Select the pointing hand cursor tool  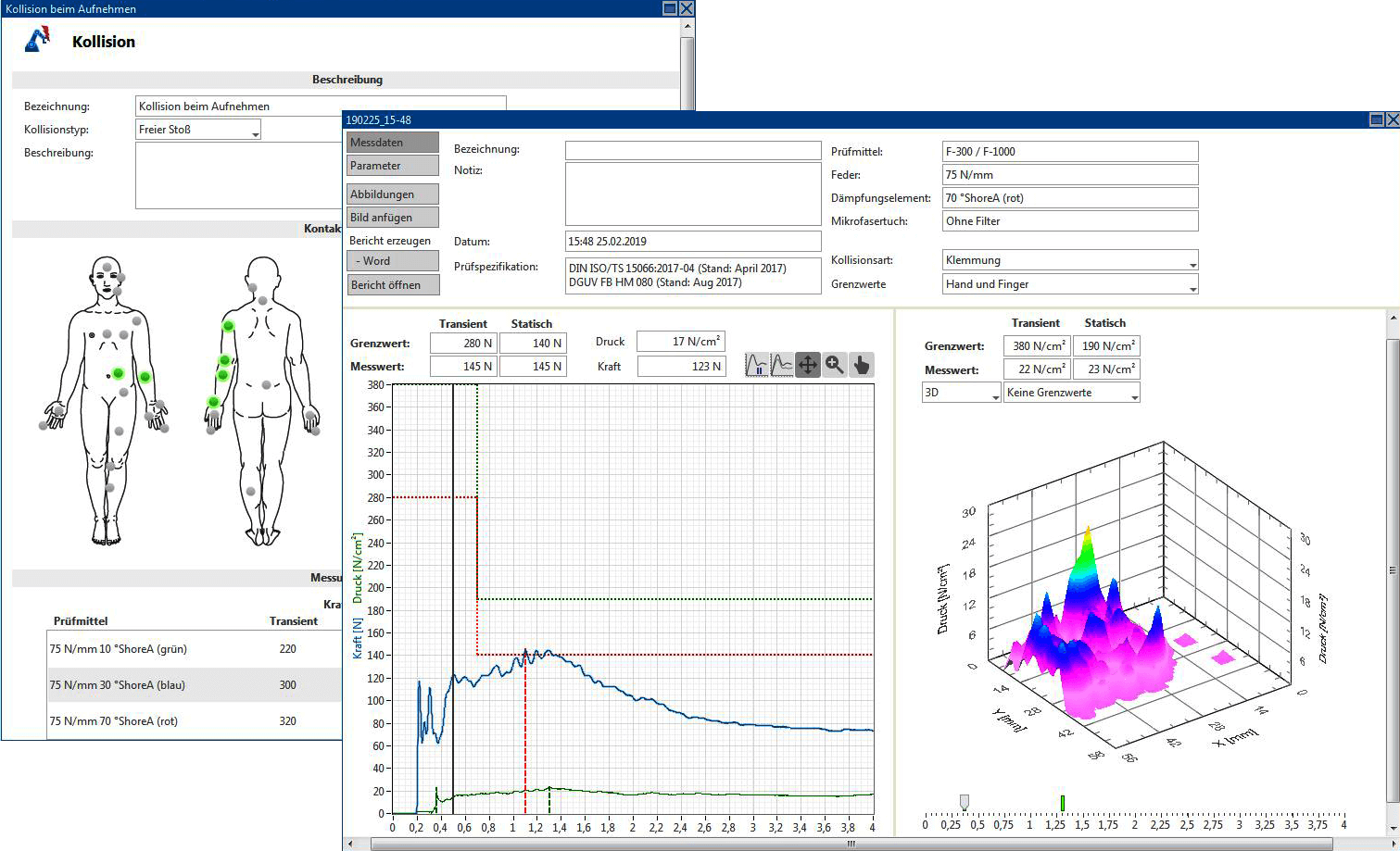coord(861,365)
